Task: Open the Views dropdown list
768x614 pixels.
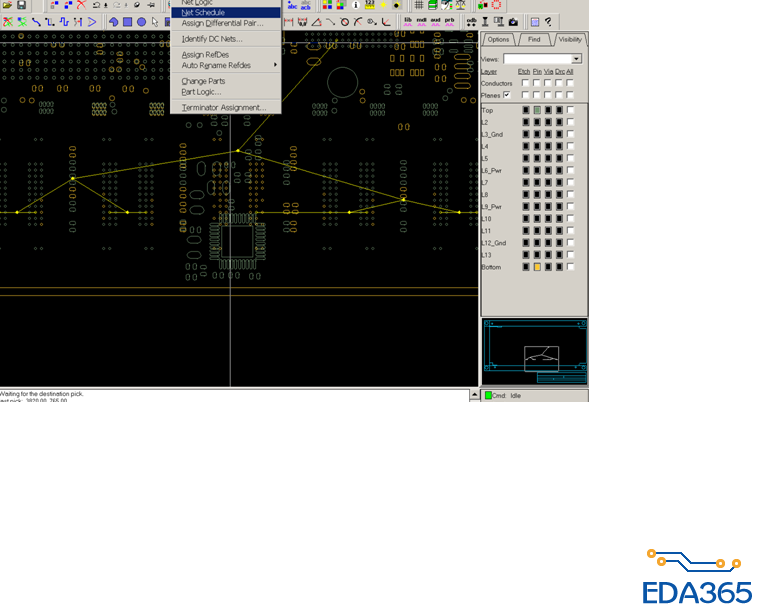Action: [x=577, y=59]
